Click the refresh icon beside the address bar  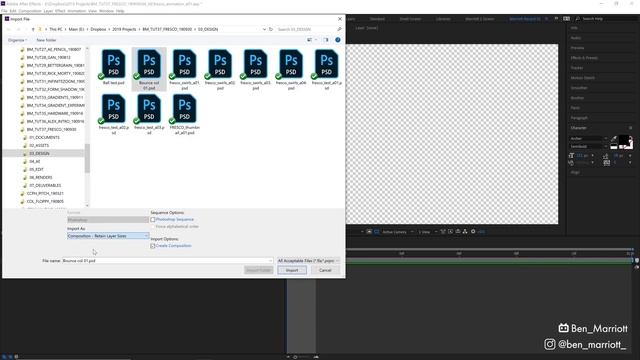coord(271,29)
